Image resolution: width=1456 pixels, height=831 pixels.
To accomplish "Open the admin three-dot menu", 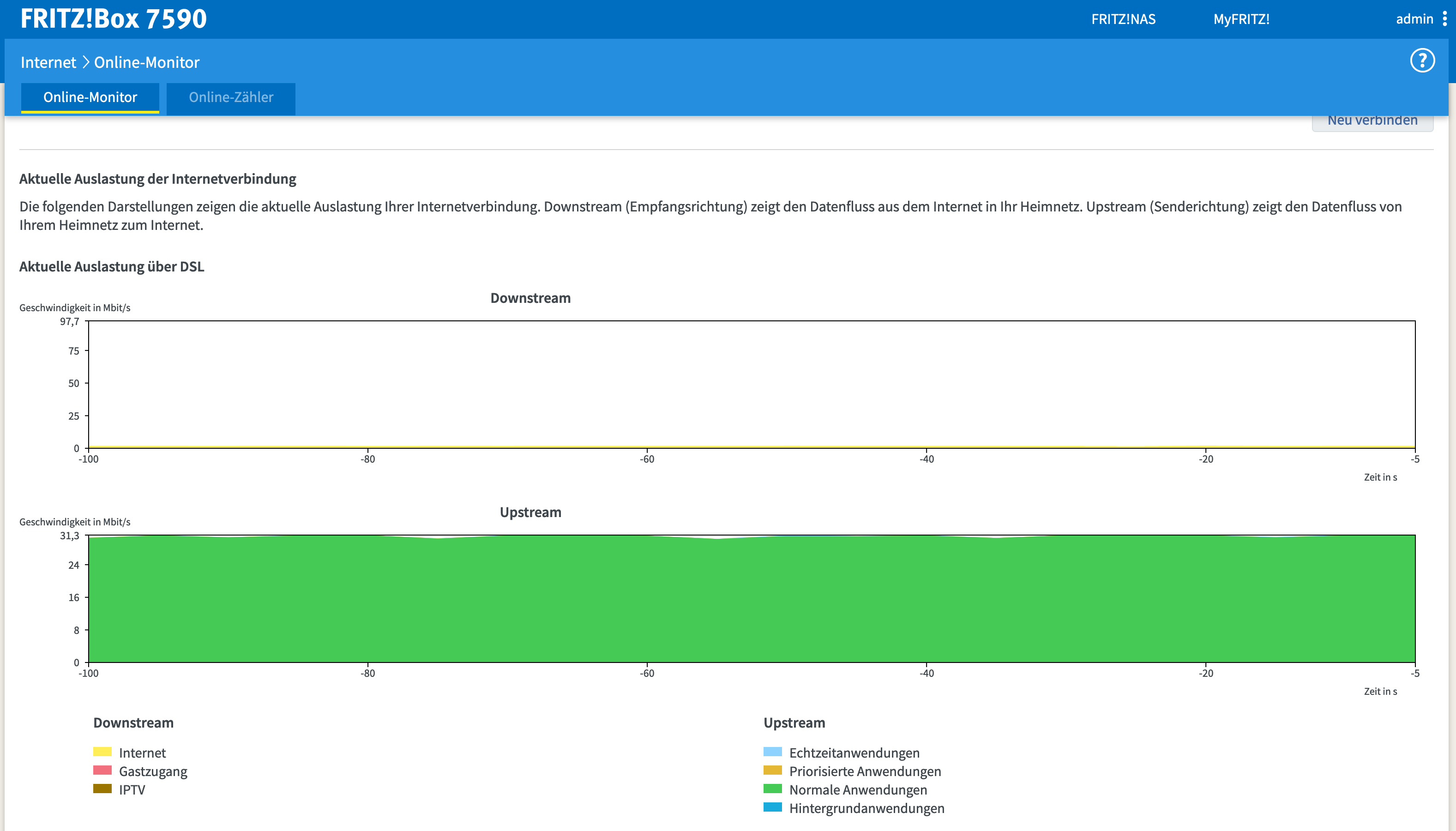I will pos(1444,19).
